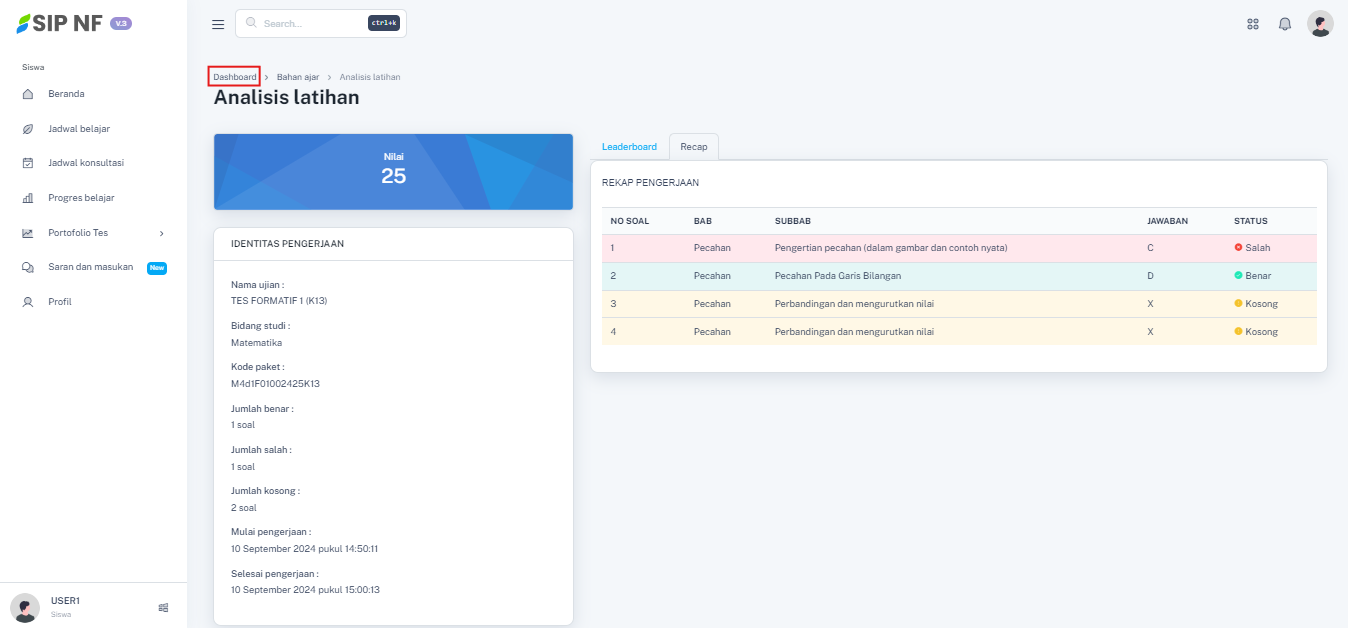The width and height of the screenshot is (1348, 628).
Task: Open the Beranda home icon
Action: pyautogui.click(x=28, y=94)
